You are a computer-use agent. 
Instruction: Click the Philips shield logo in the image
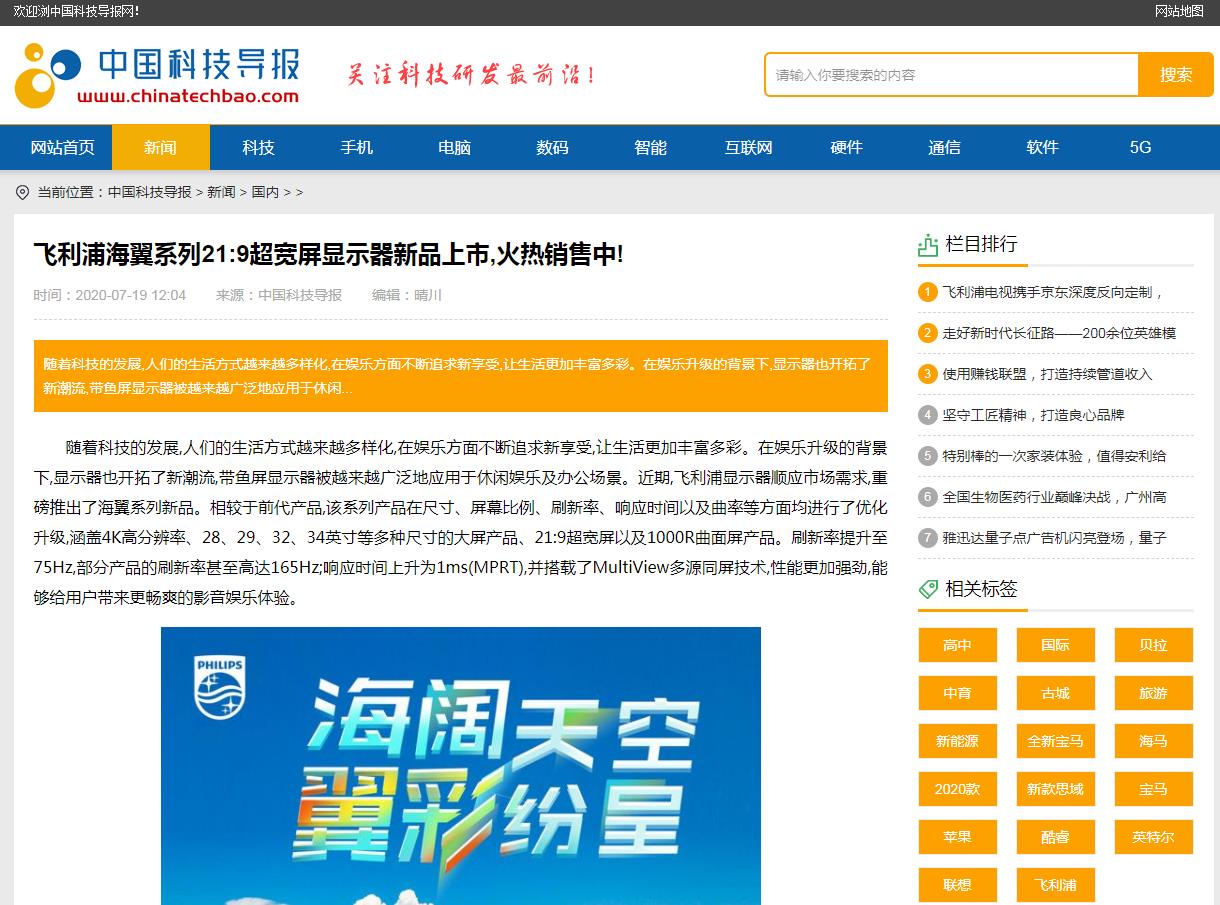pyautogui.click(x=219, y=688)
